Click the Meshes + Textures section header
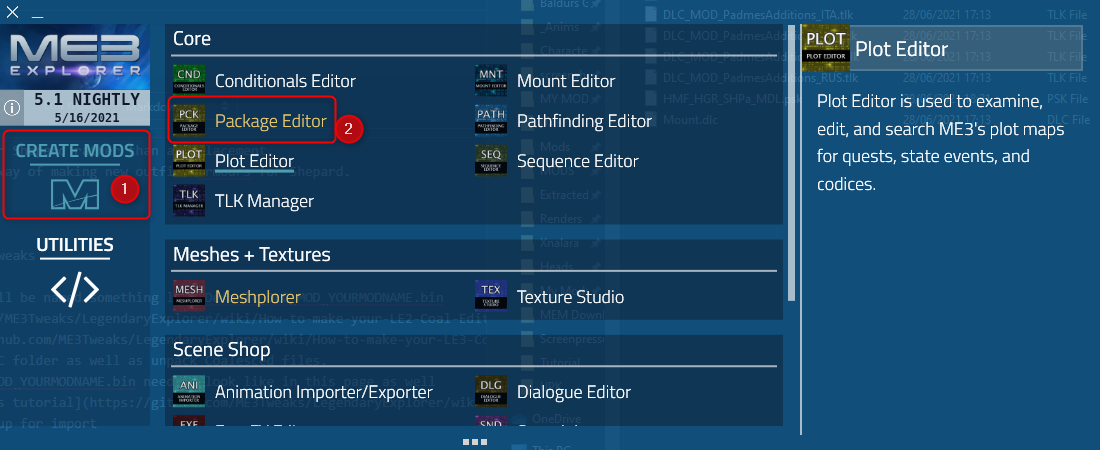The width and height of the screenshot is (1100, 450). (x=251, y=253)
